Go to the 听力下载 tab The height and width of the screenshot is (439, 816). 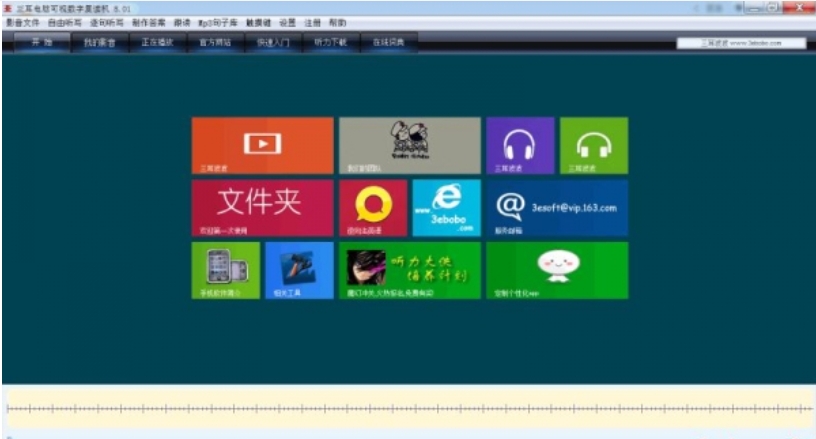[330, 42]
